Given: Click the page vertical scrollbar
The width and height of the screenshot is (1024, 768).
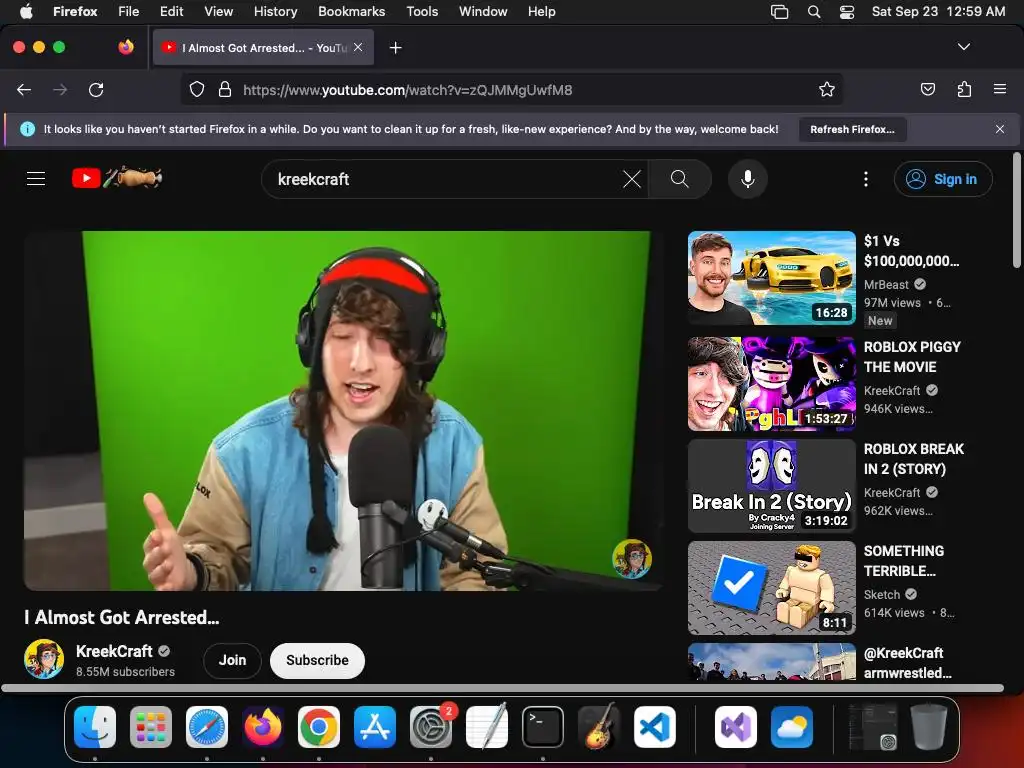Looking at the screenshot, I should pos(1016,210).
